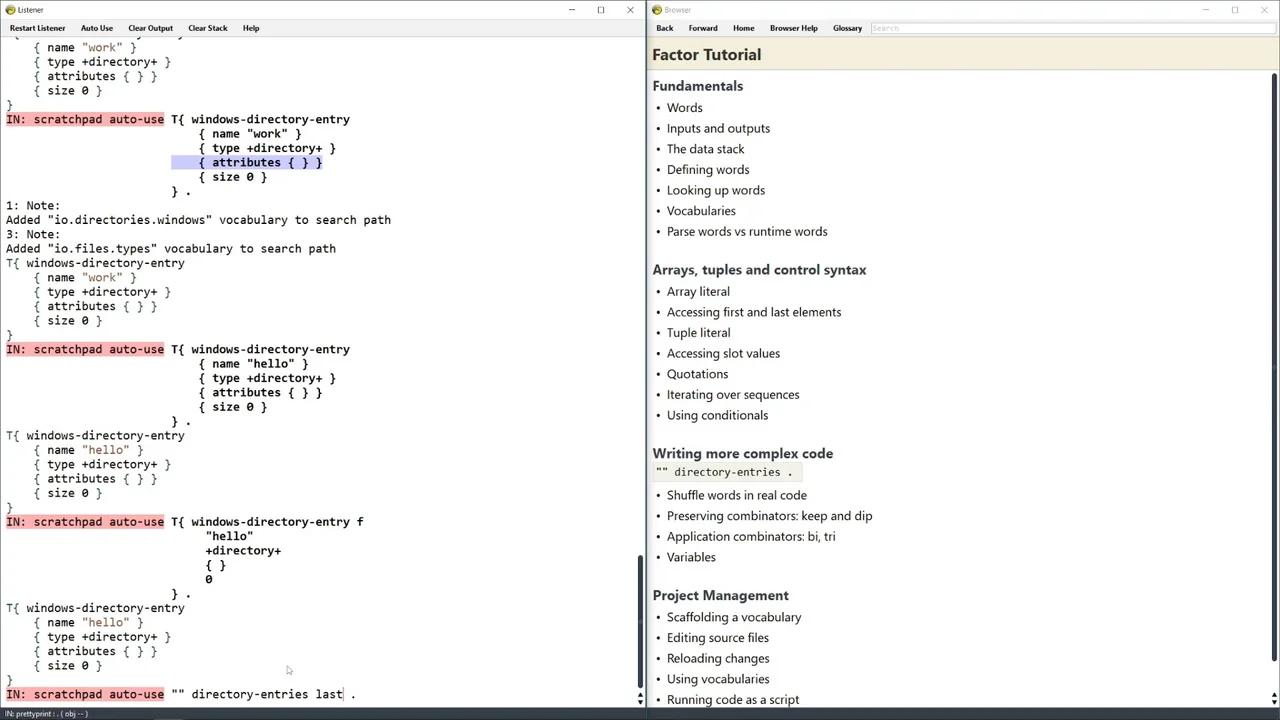Viewport: 1280px width, 720px height.
Task: Click Home in the Browser toolbar
Action: (743, 27)
